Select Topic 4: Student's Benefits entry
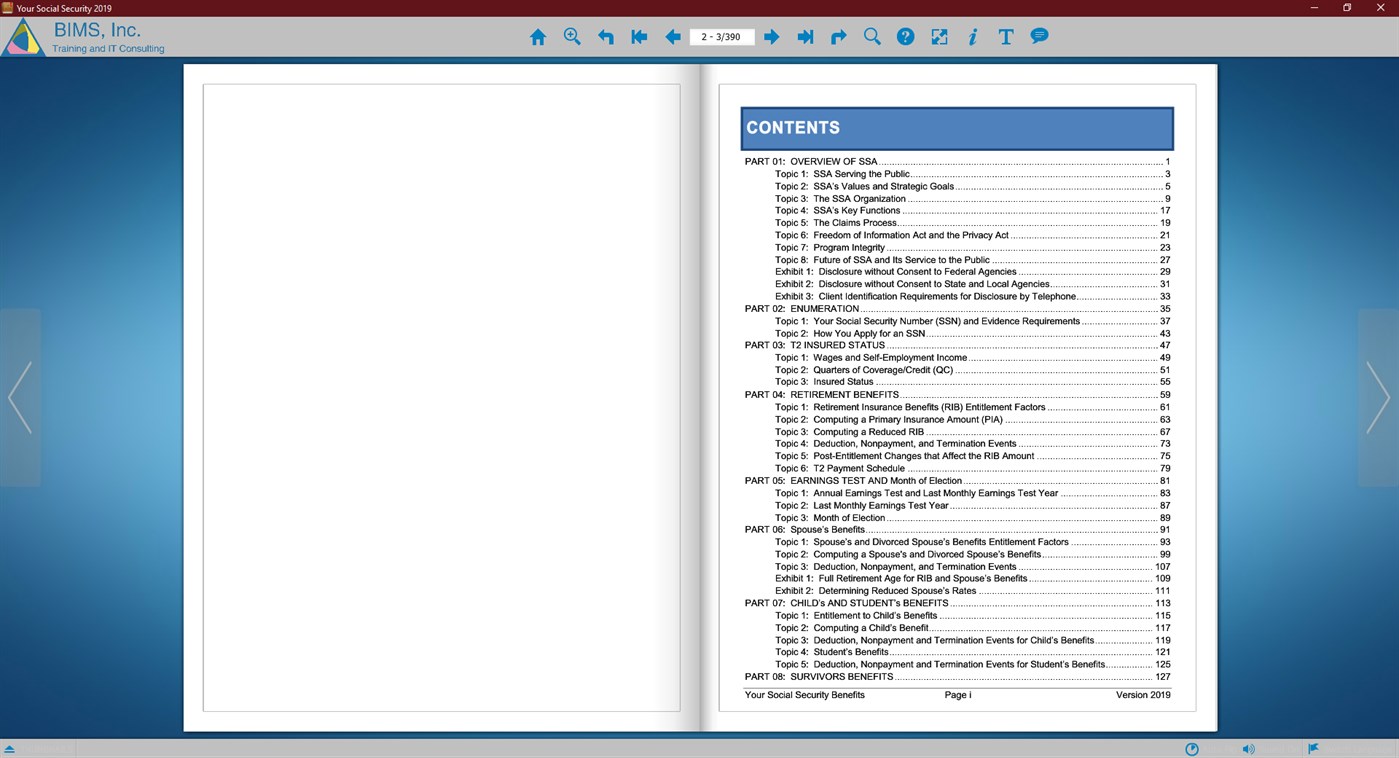Screen dimensions: 1399x758 point(972,652)
